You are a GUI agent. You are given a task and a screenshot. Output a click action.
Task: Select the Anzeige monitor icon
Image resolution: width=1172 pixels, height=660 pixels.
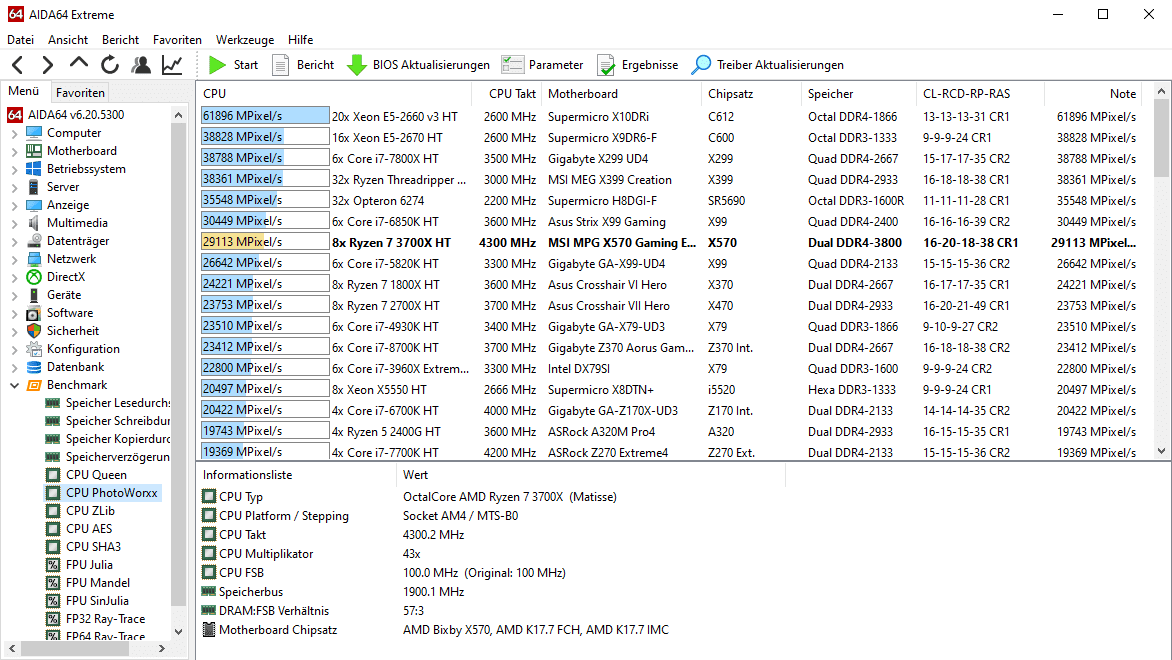click(34, 205)
